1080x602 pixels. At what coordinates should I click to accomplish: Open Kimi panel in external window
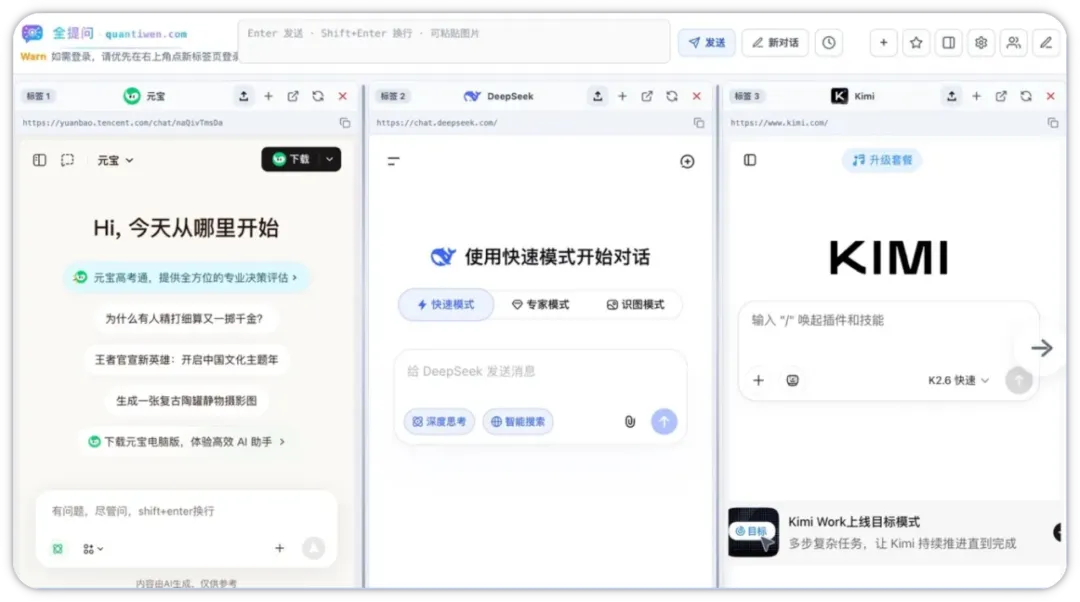pyautogui.click(x=1001, y=96)
